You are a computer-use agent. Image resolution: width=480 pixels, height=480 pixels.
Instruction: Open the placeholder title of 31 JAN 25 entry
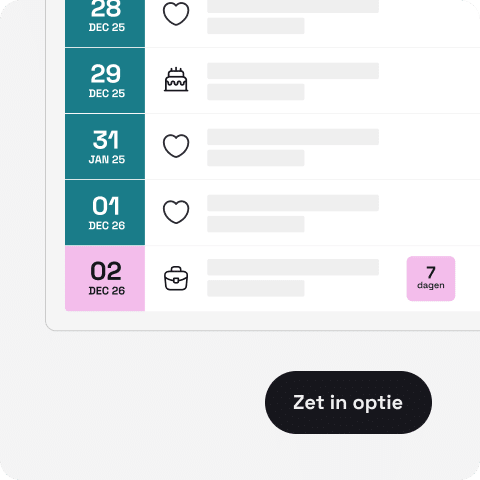(293, 137)
